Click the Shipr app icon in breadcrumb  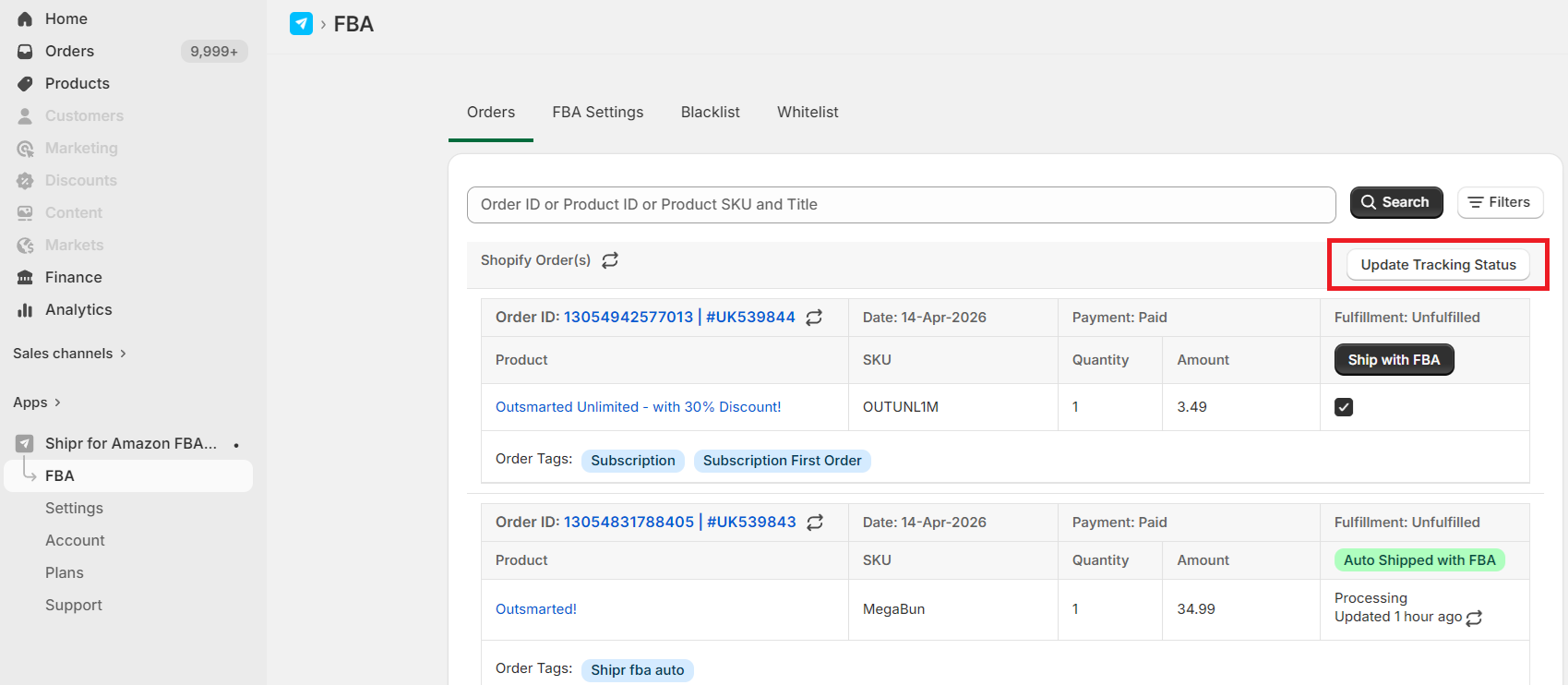coord(301,24)
